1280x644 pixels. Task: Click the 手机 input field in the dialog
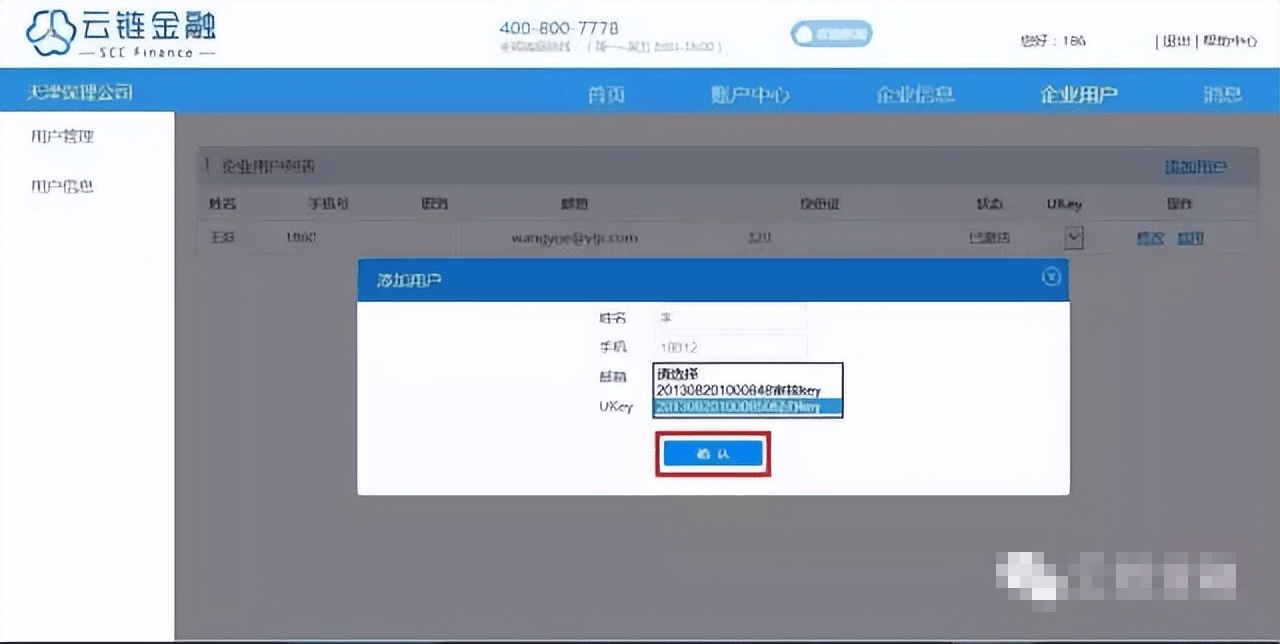click(730, 348)
